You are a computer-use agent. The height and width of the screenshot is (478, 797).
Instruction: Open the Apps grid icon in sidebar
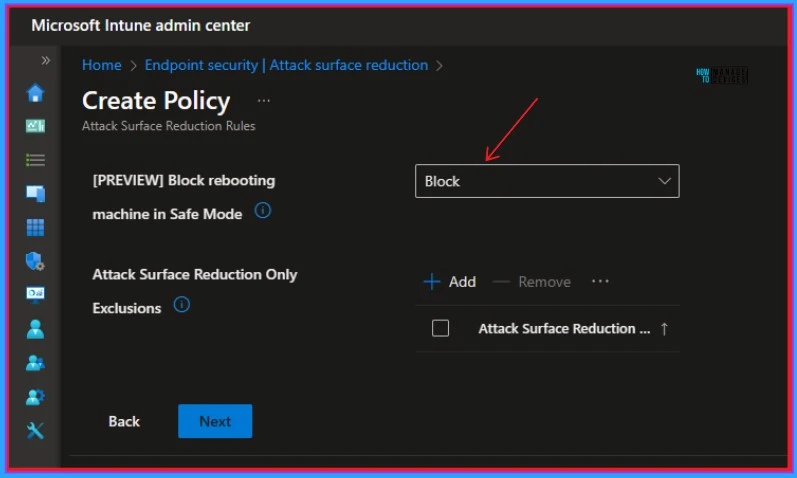pyautogui.click(x=35, y=227)
